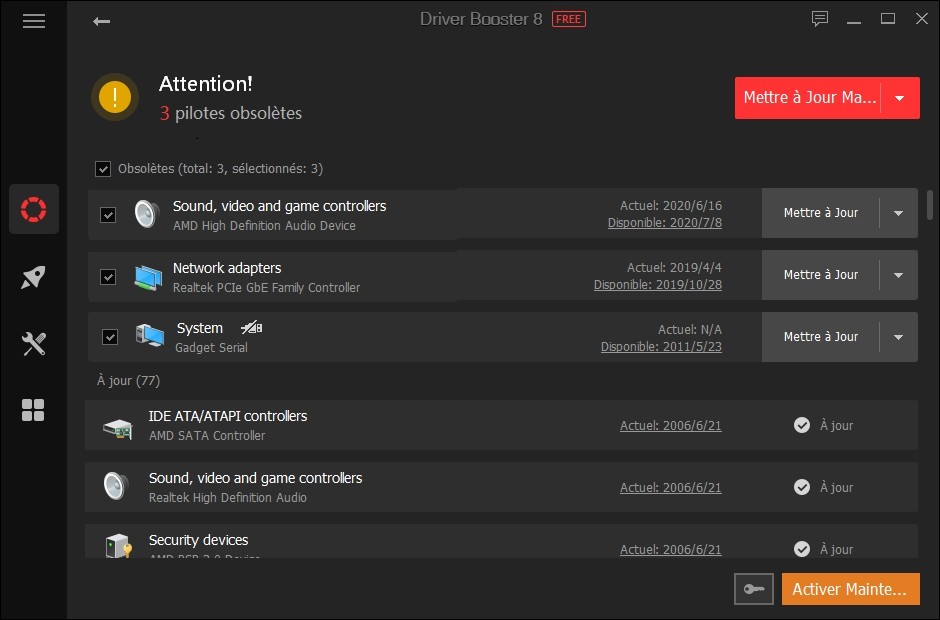This screenshot has height=620, width=940.
Task: Click the license key icon button
Action: [x=754, y=589]
